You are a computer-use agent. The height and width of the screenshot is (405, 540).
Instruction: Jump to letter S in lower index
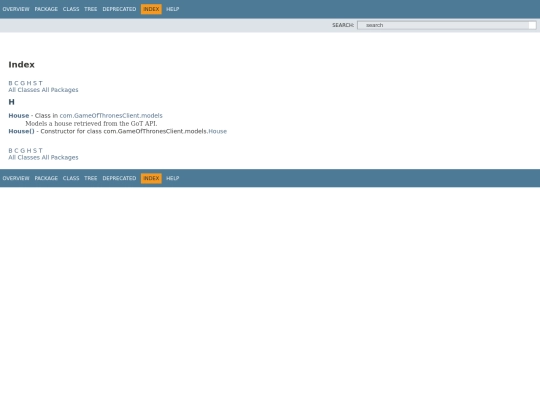pos(35,150)
